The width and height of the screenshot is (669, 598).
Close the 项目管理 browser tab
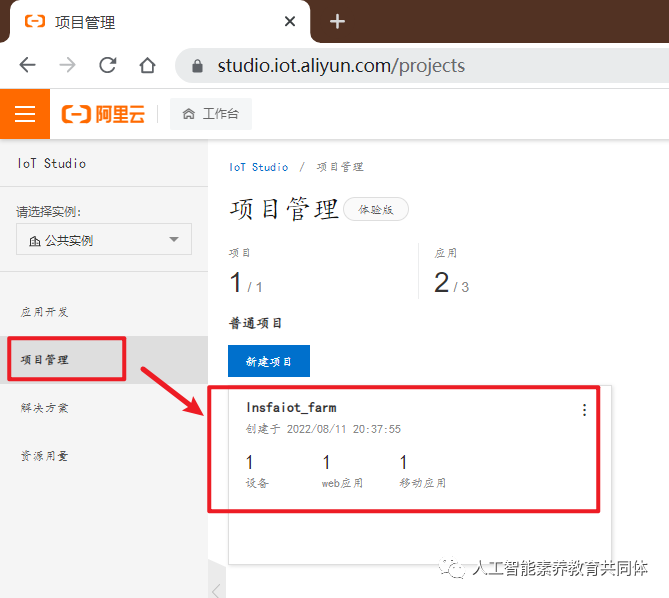[x=290, y=21]
